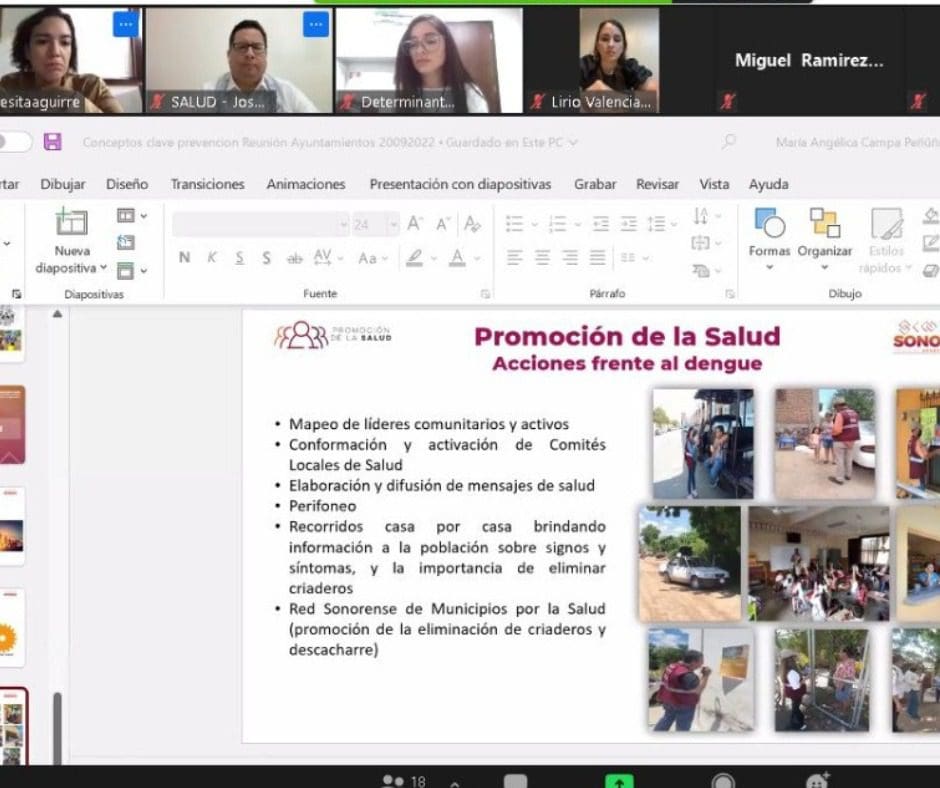Click the Nueva diapositiva icon
The width and height of the screenshot is (940, 788).
(71, 222)
